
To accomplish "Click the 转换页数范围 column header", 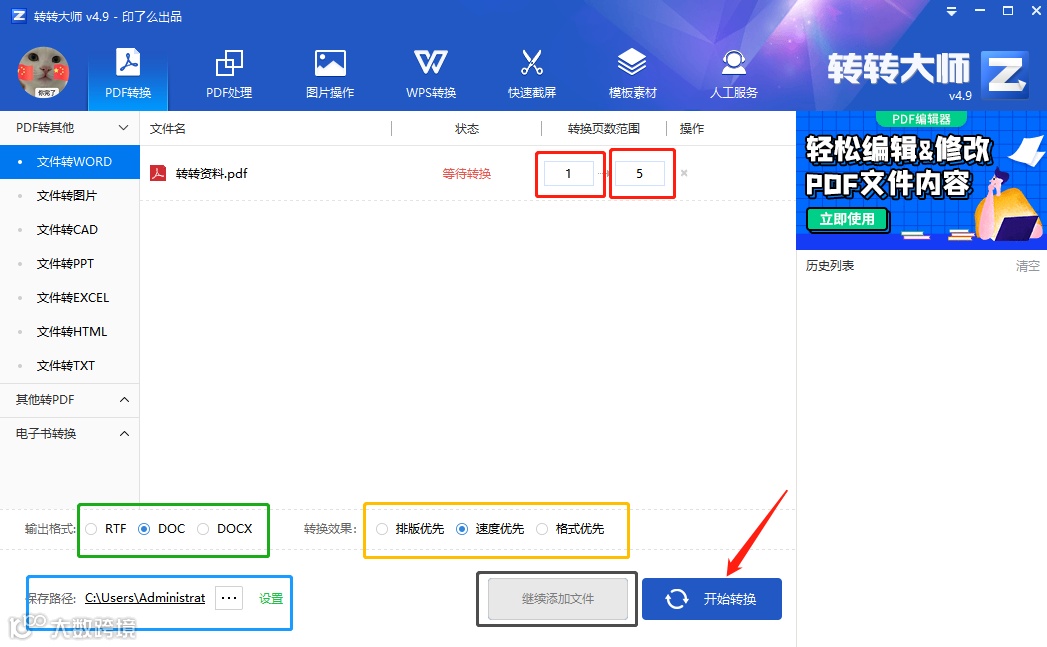I will tap(604, 128).
